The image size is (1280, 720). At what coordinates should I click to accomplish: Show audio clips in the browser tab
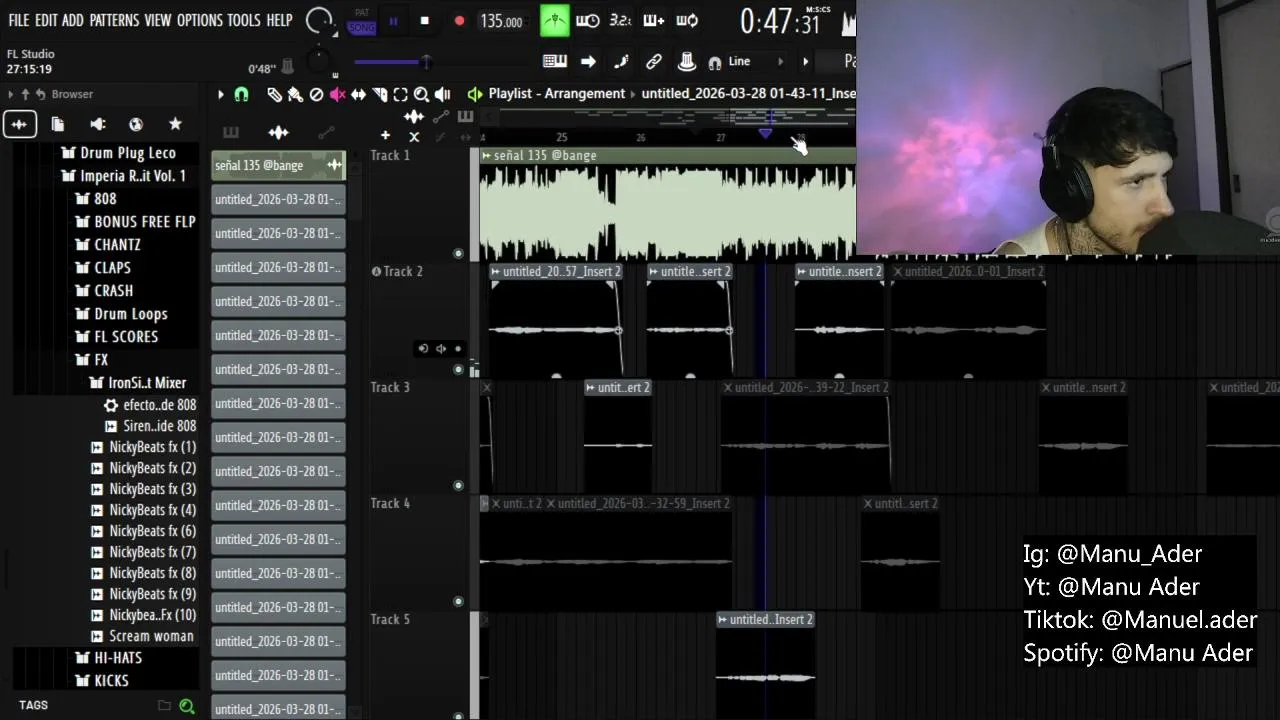19,124
